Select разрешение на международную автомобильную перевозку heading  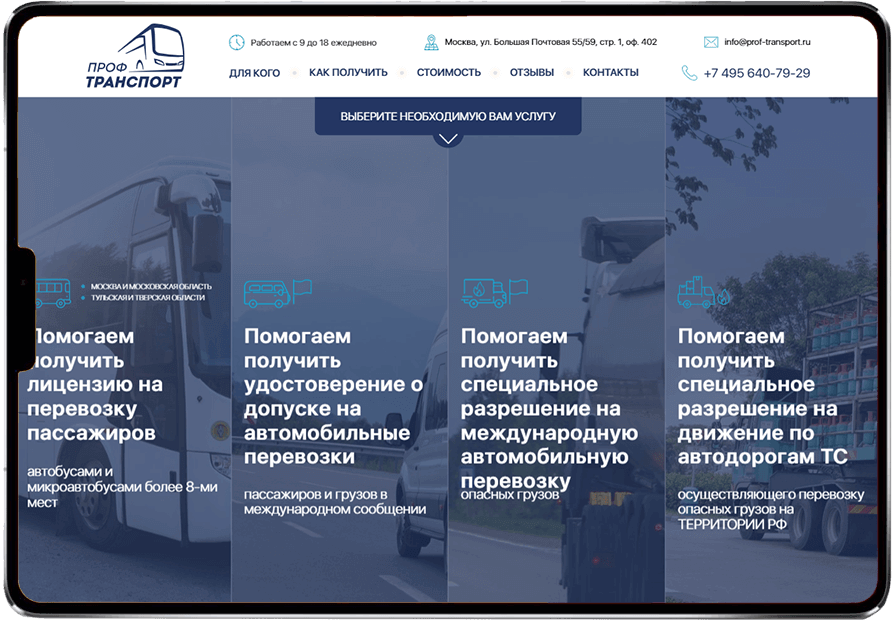pos(549,408)
